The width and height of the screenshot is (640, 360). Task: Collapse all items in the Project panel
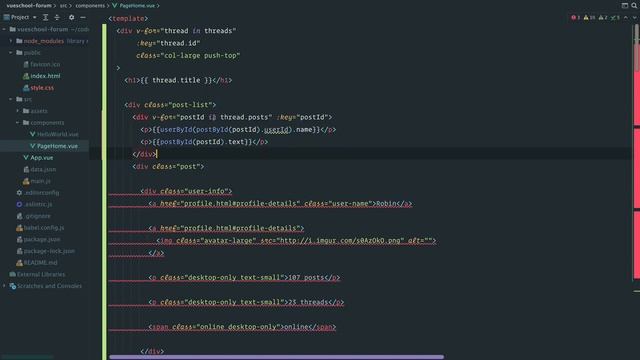point(57,18)
